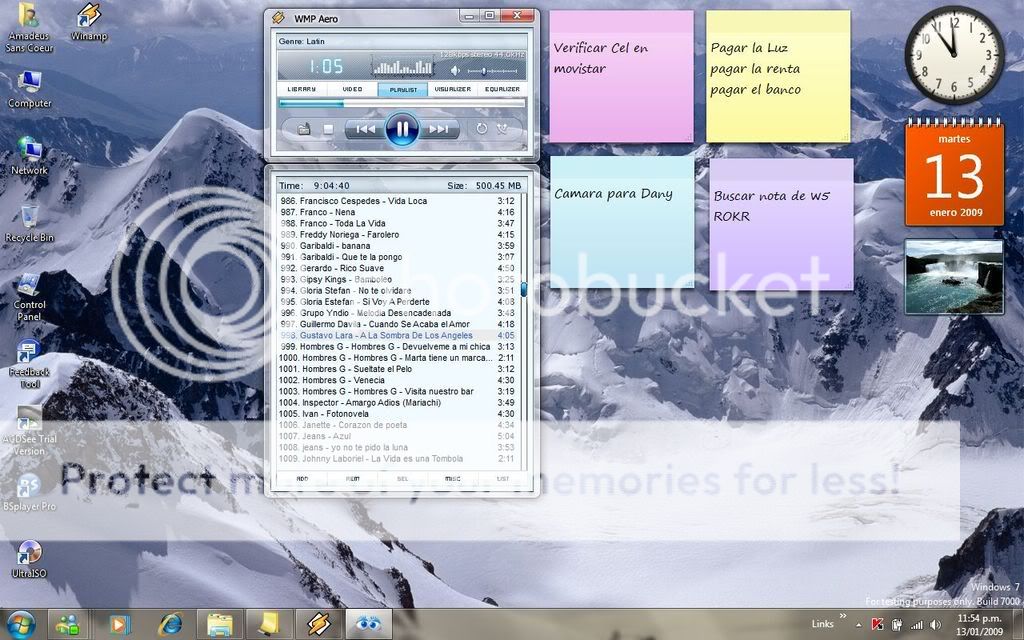Select track Inspector - Amargo Adios (Mariachi)

[397, 403]
